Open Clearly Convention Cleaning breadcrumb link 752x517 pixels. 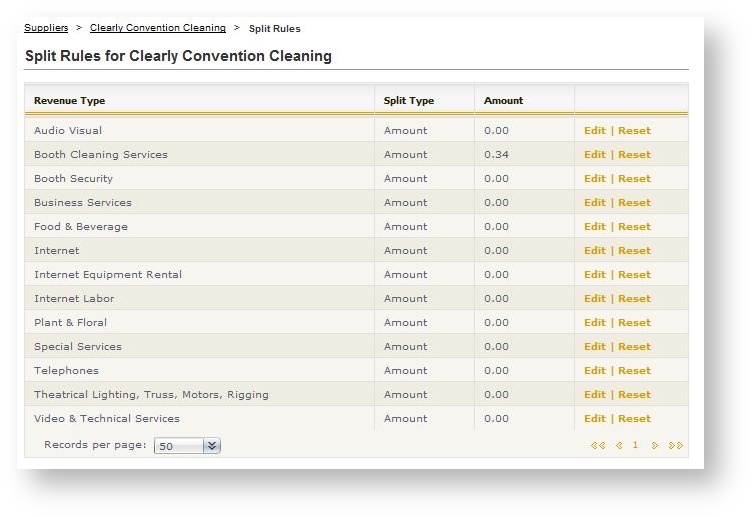tap(158, 28)
